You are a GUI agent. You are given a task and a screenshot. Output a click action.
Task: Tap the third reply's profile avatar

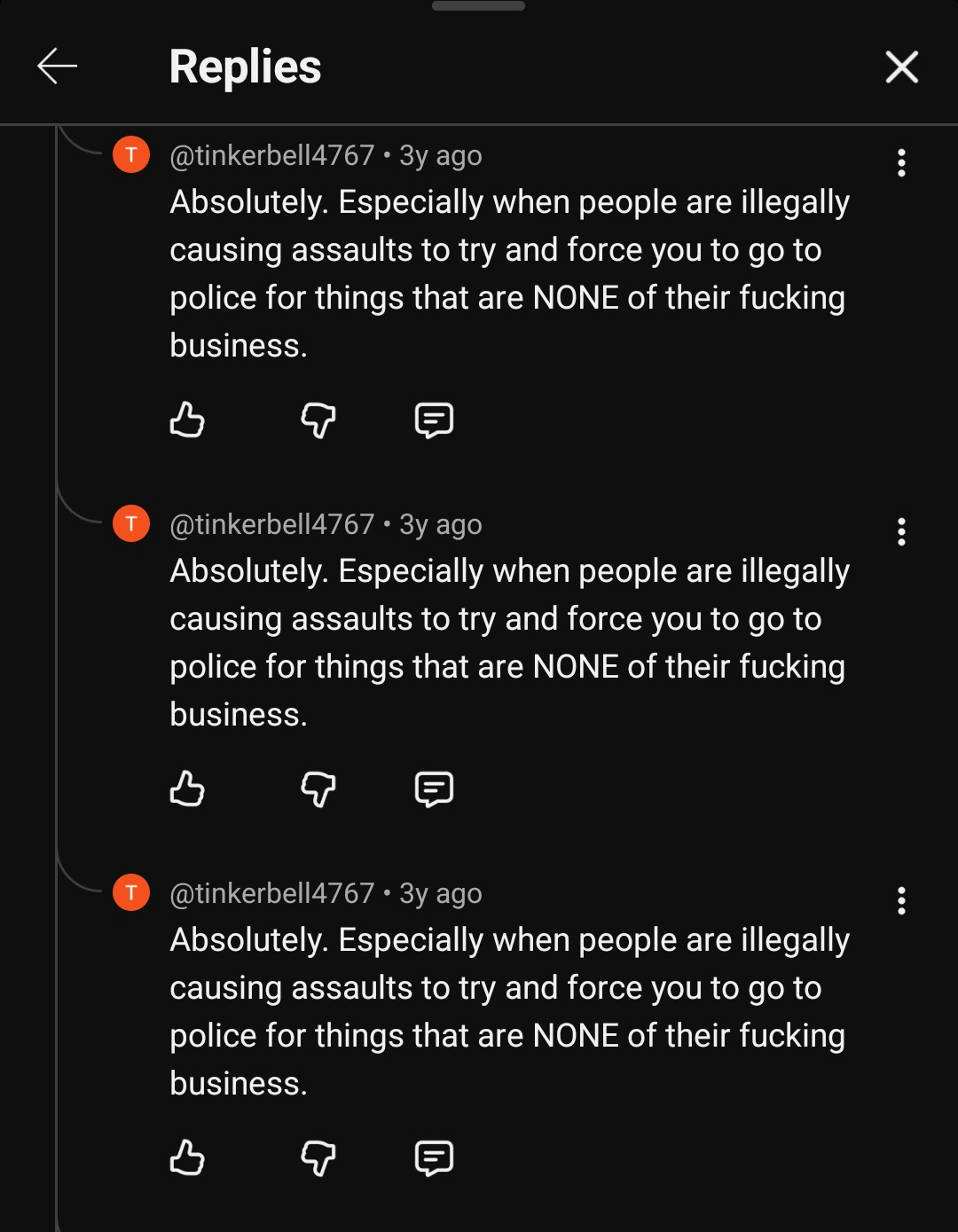click(x=131, y=893)
